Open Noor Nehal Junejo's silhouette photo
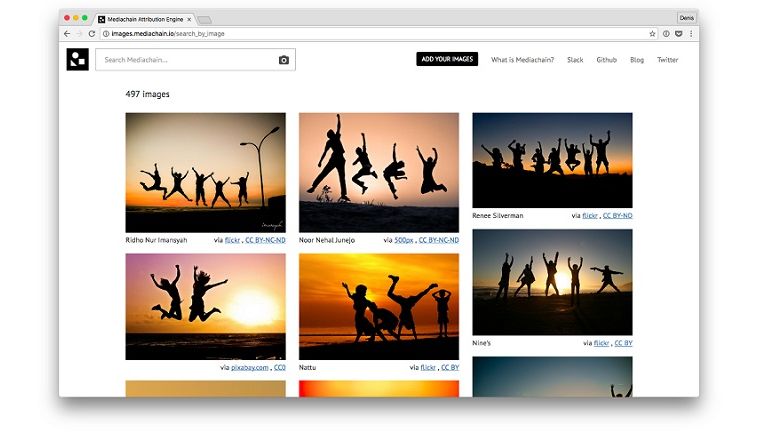 [379, 172]
